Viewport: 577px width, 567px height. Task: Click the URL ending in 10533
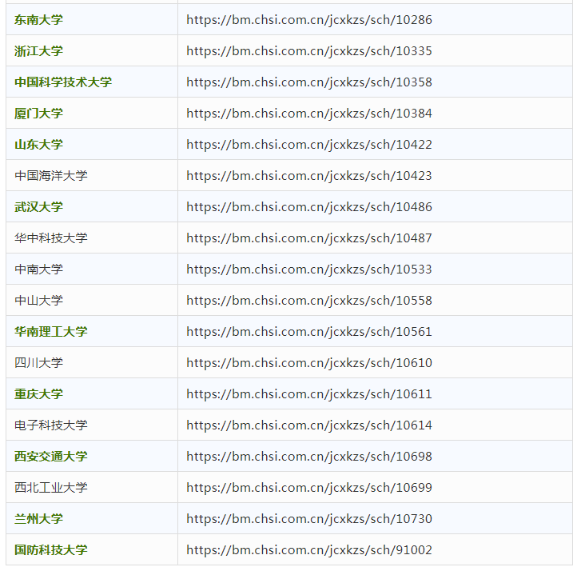point(309,269)
